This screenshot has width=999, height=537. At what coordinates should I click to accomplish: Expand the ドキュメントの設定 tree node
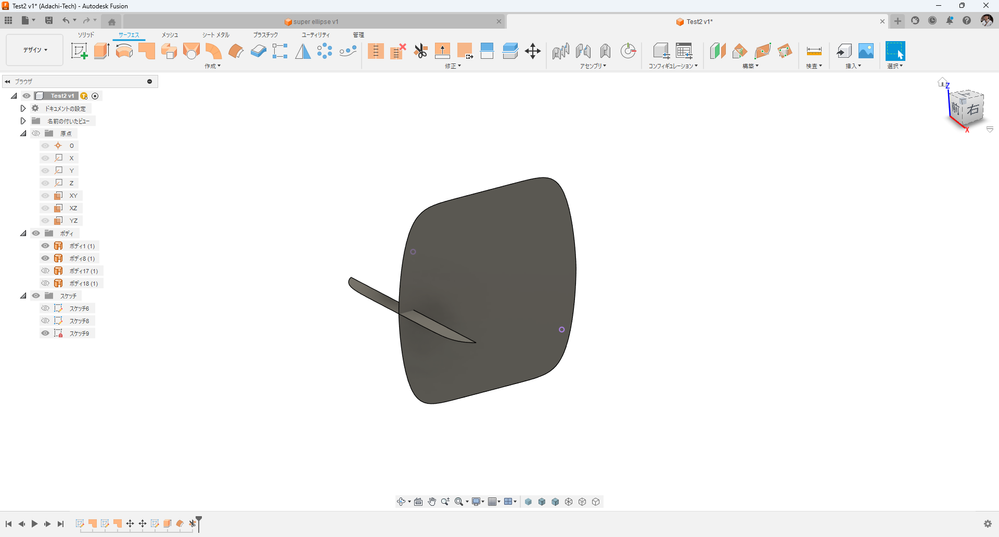tap(24, 108)
